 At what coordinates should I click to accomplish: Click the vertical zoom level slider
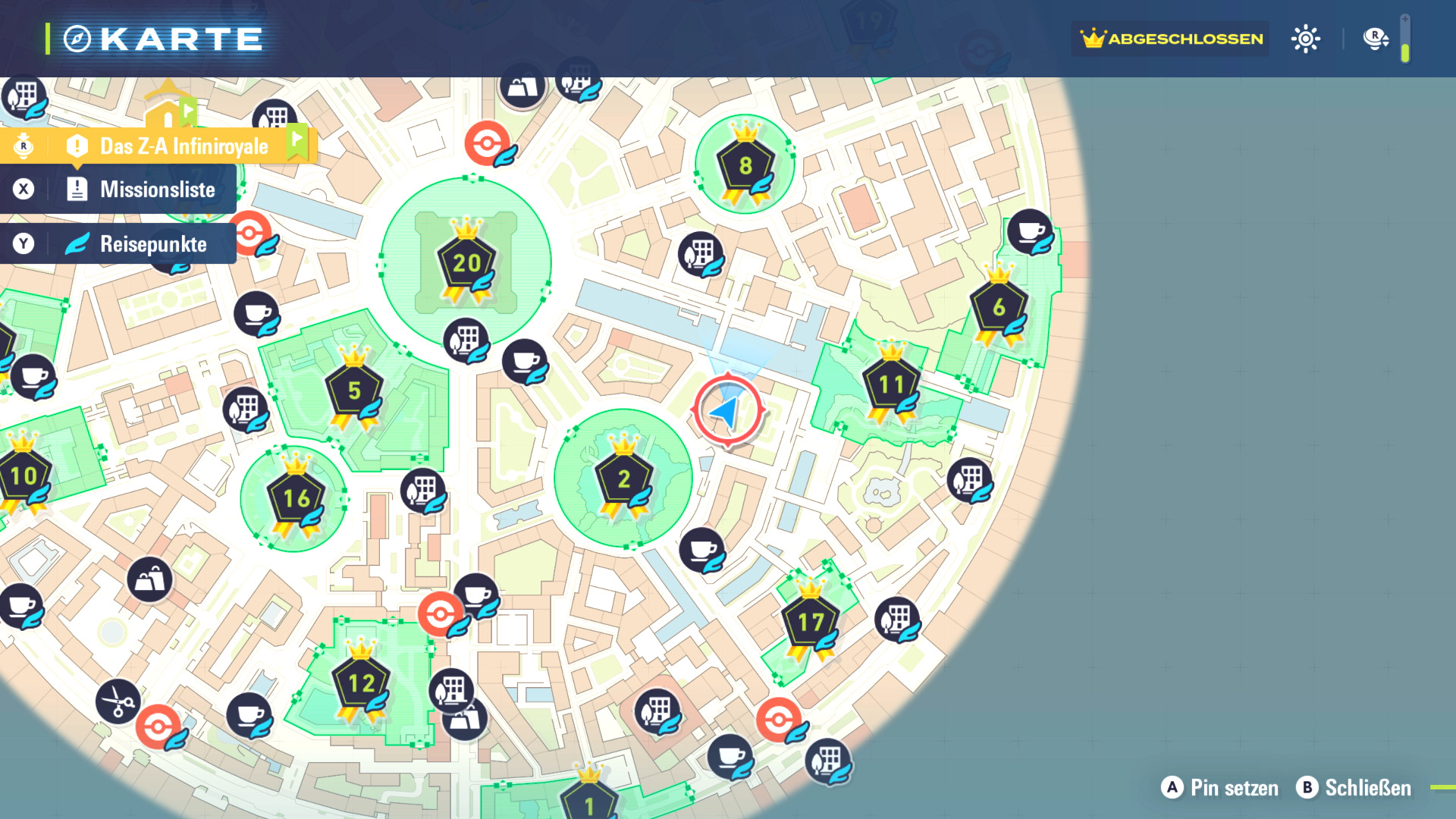coord(1405,39)
